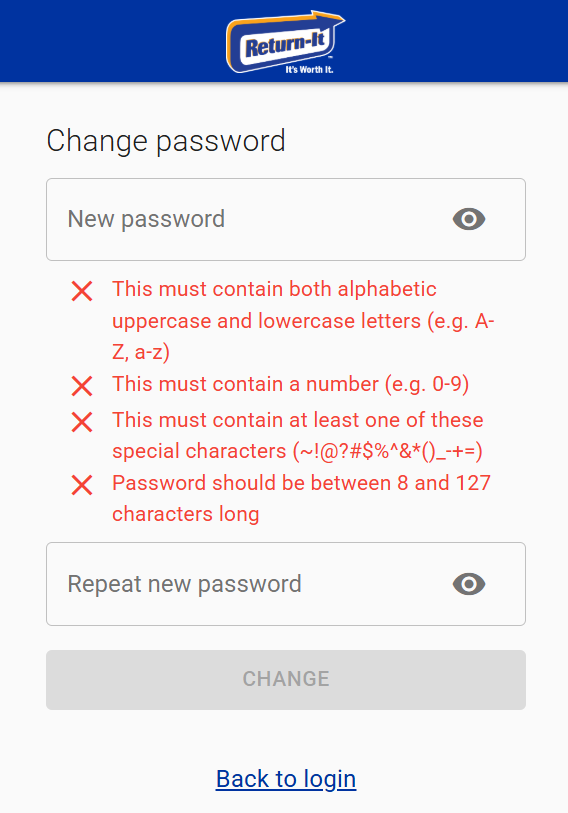
Task: Click the red X beside password length rule
Action: pos(82,485)
